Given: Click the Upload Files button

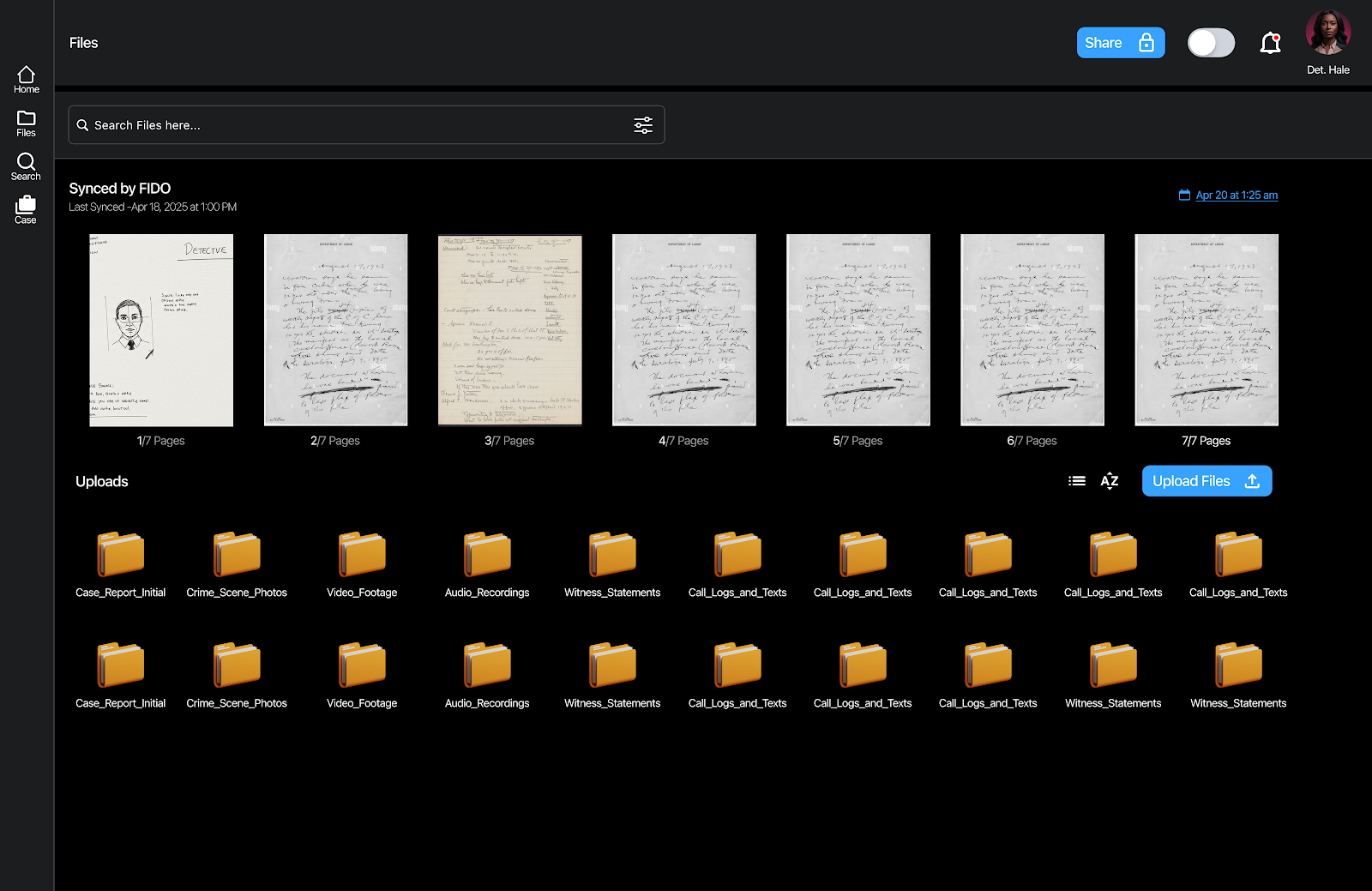Looking at the screenshot, I should (x=1207, y=481).
